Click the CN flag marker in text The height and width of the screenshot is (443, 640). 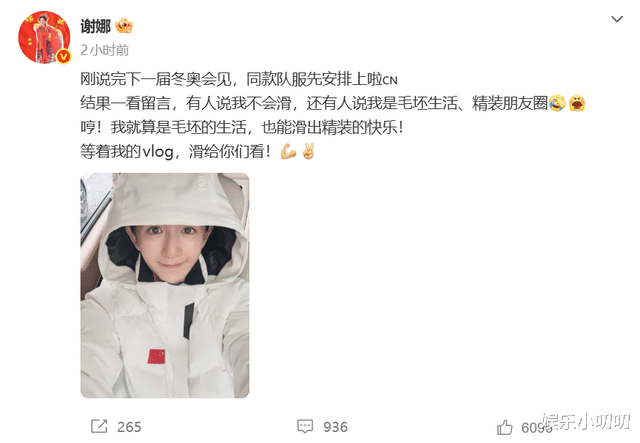[x=390, y=80]
